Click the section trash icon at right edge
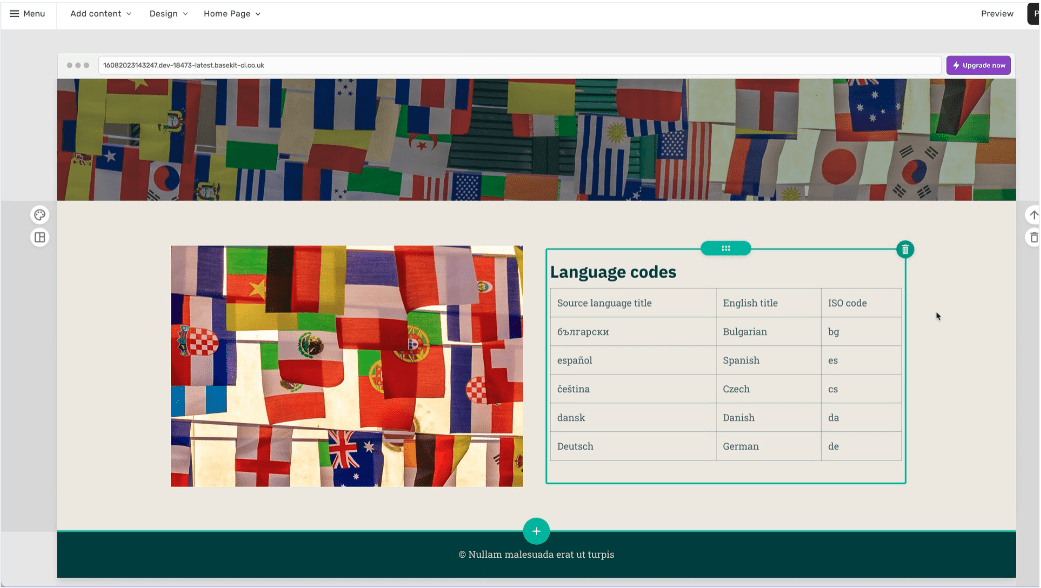 [1033, 238]
